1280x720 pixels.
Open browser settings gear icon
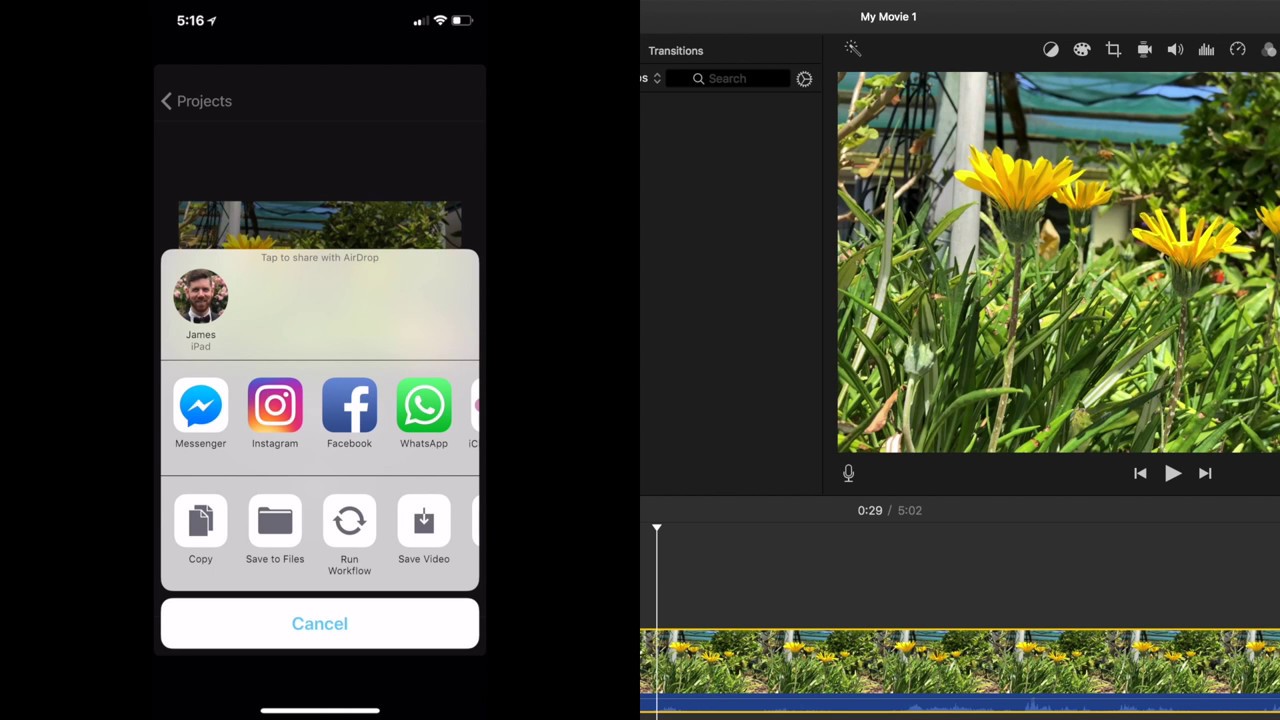804,78
